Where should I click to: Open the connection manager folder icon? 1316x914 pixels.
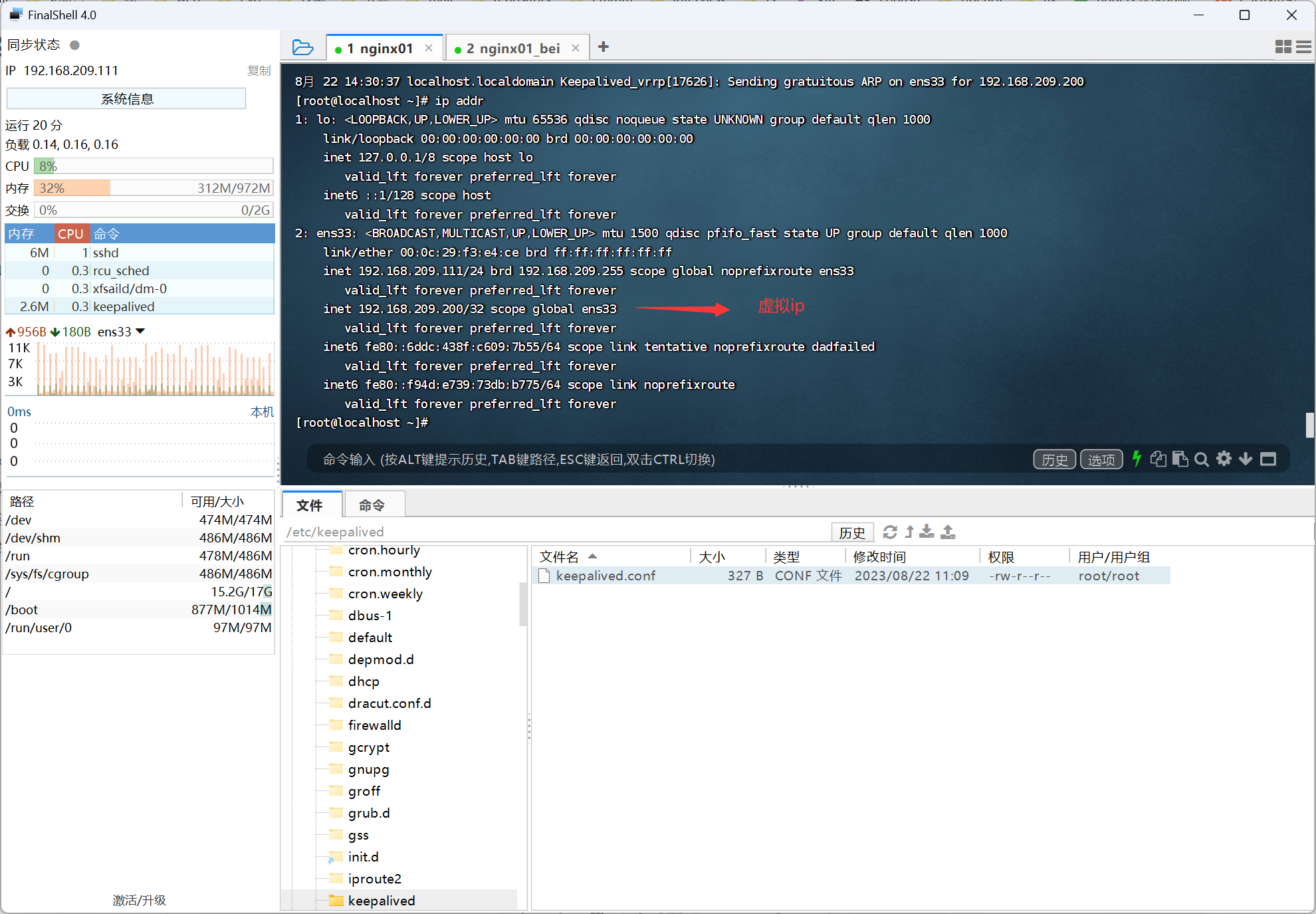[302, 48]
